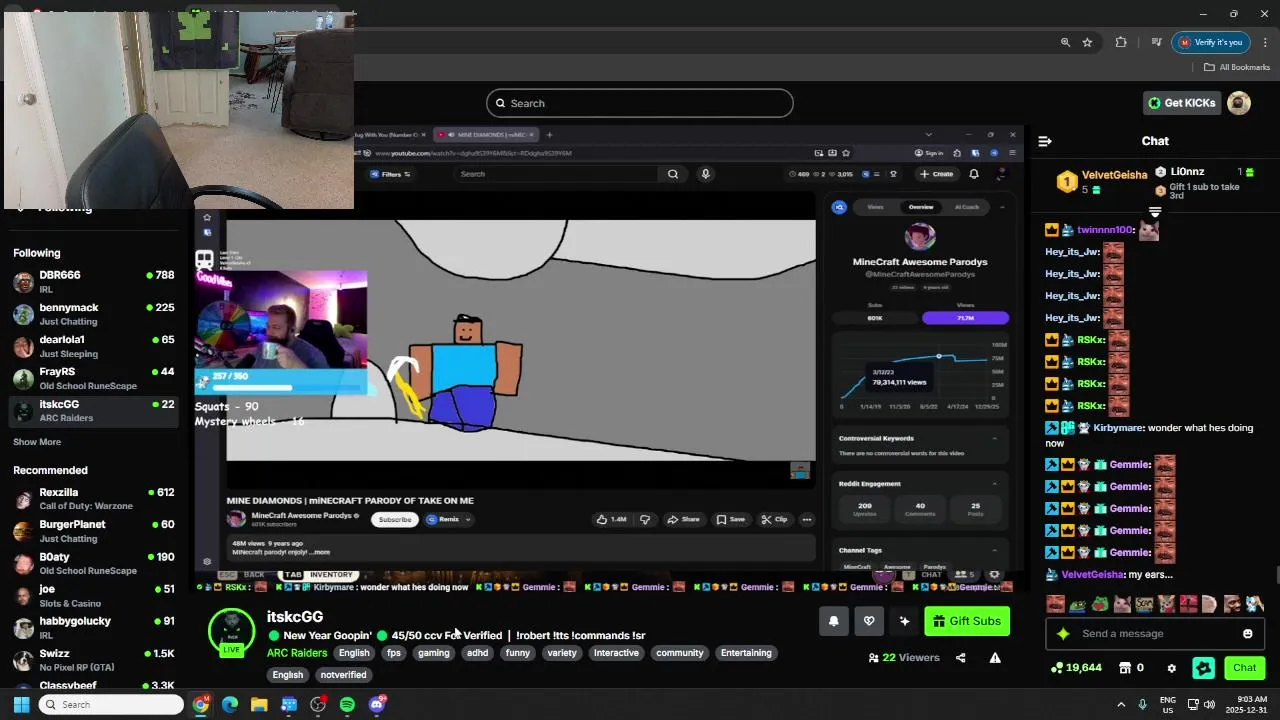Screen dimensions: 1280x720
Task: Report stream via warning triangle icon
Action: (995, 658)
